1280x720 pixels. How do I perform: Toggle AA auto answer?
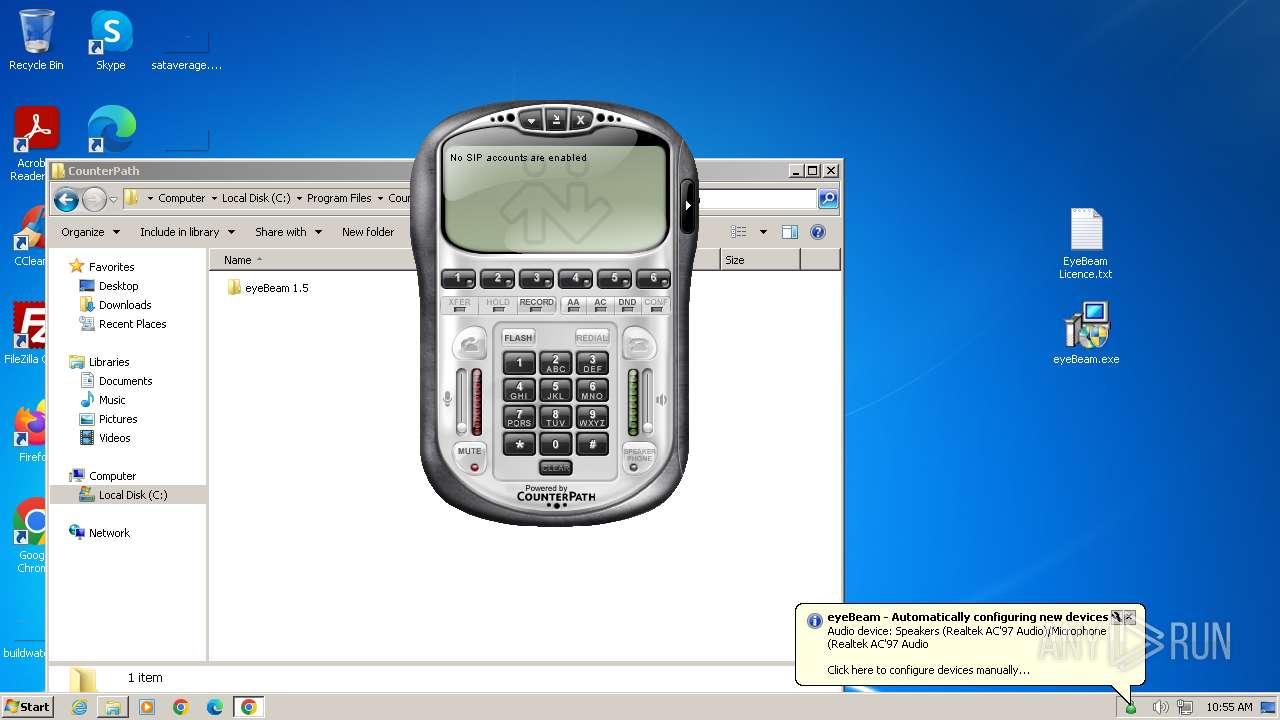coord(573,305)
